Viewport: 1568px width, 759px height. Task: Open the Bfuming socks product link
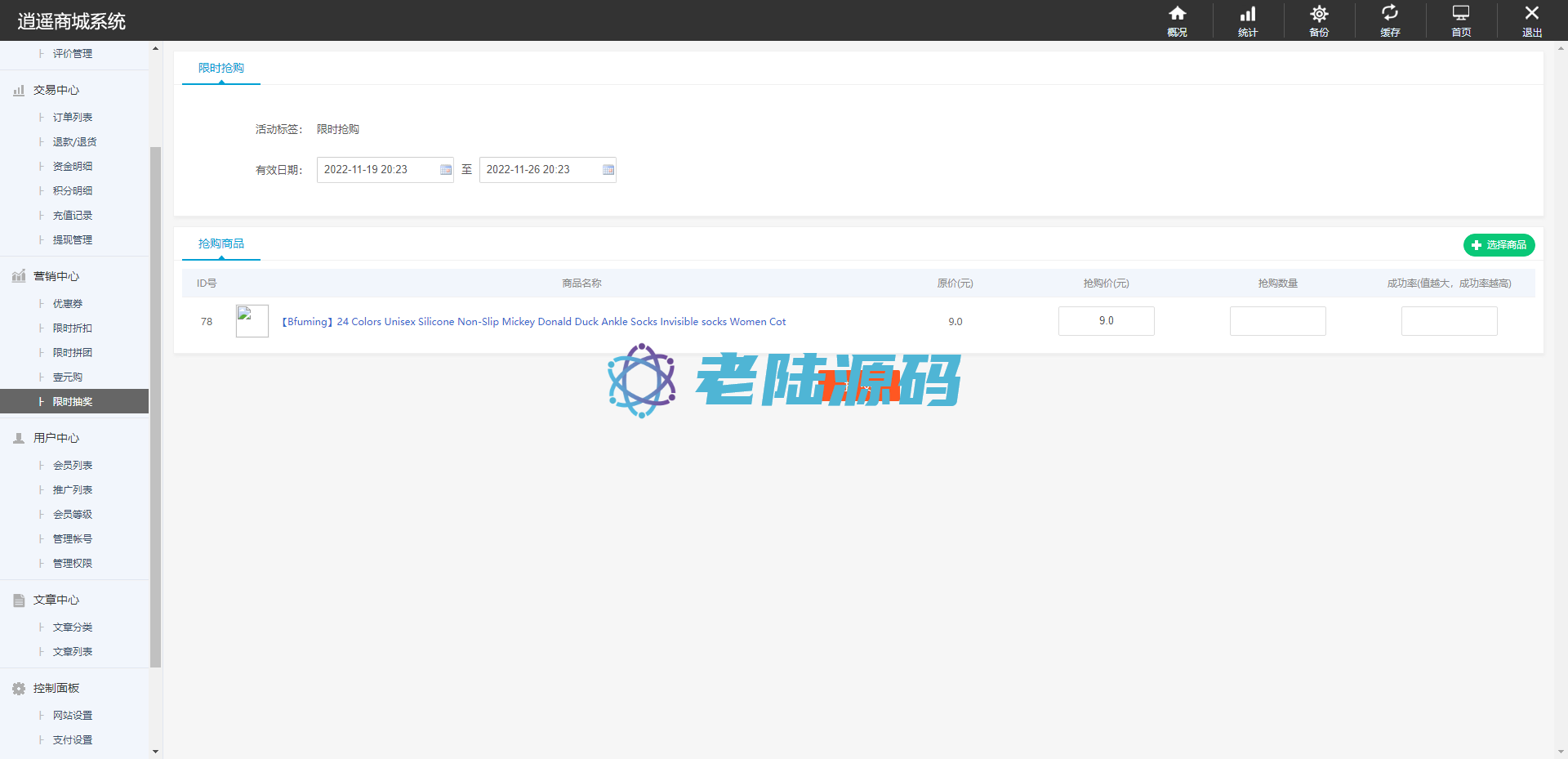click(533, 322)
